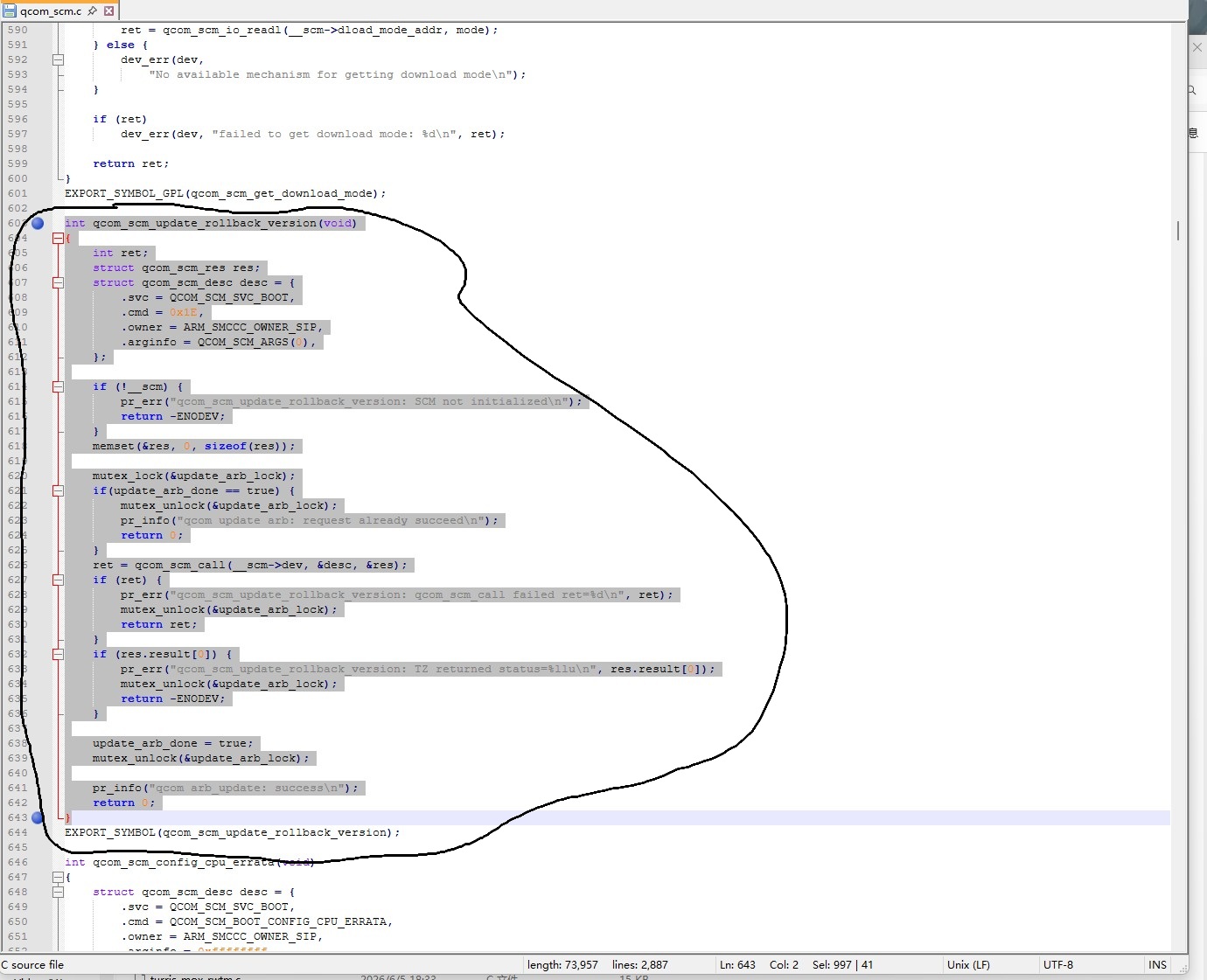Toggle the INS insert mode indicator
Screen dimensions: 1207x980
pyautogui.click(x=1157, y=965)
